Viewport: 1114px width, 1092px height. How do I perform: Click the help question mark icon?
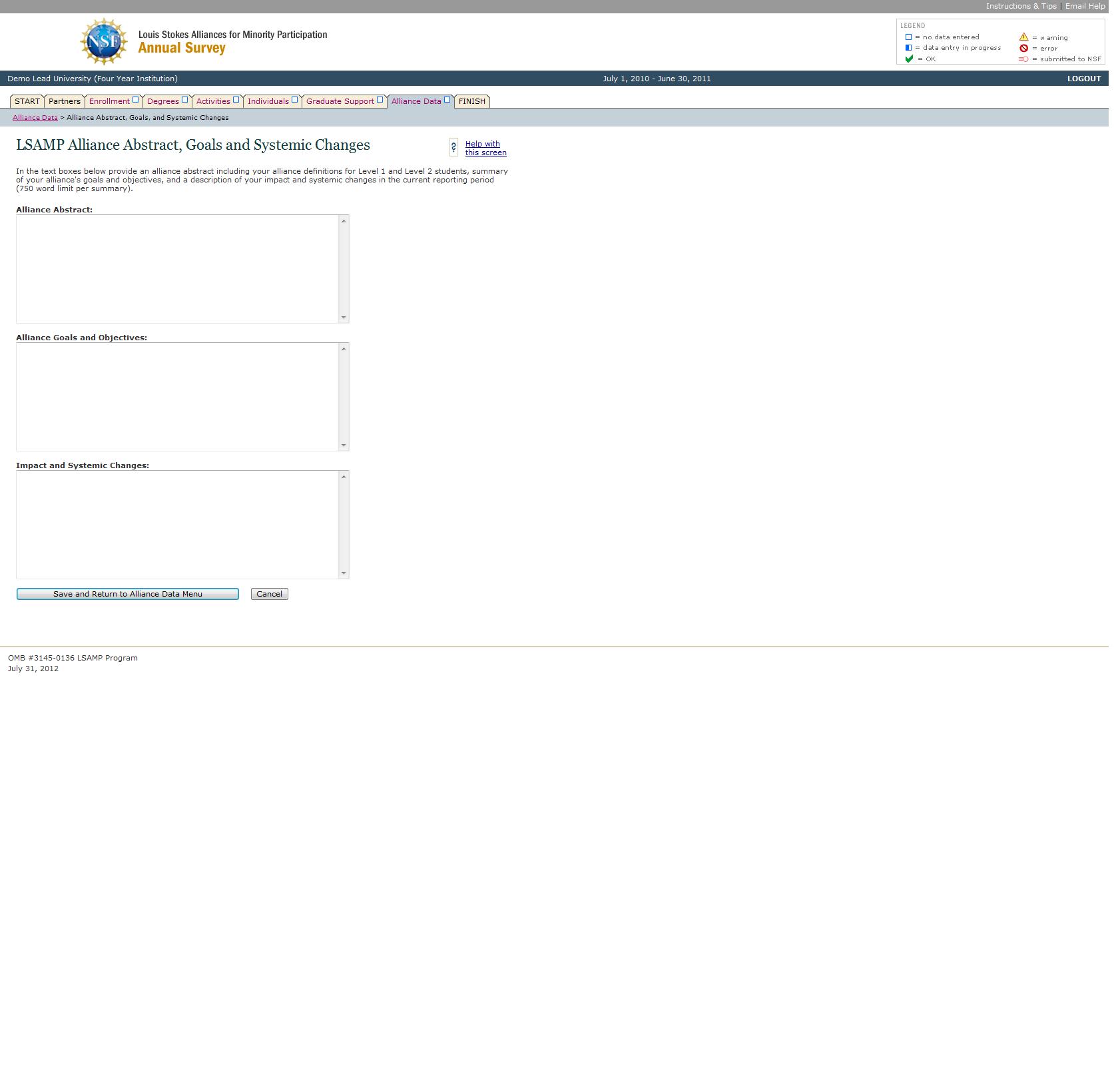[x=453, y=147]
